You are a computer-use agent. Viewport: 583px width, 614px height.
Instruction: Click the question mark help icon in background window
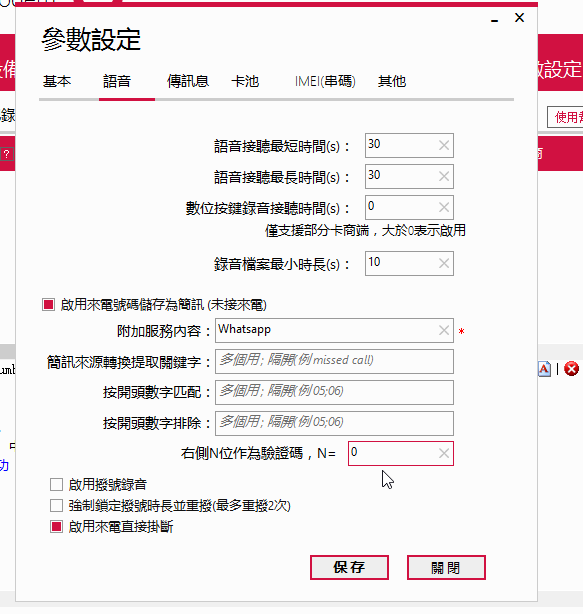coord(7,154)
